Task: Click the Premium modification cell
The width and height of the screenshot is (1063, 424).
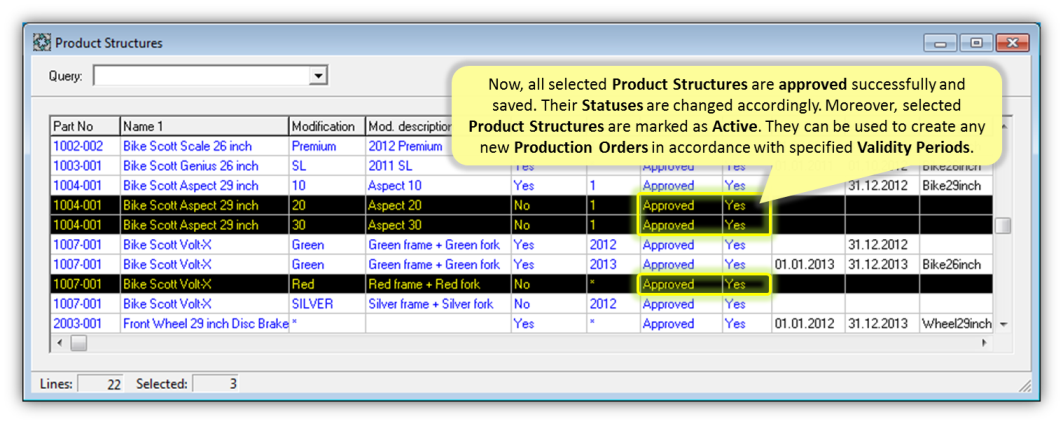Action: tap(327, 146)
